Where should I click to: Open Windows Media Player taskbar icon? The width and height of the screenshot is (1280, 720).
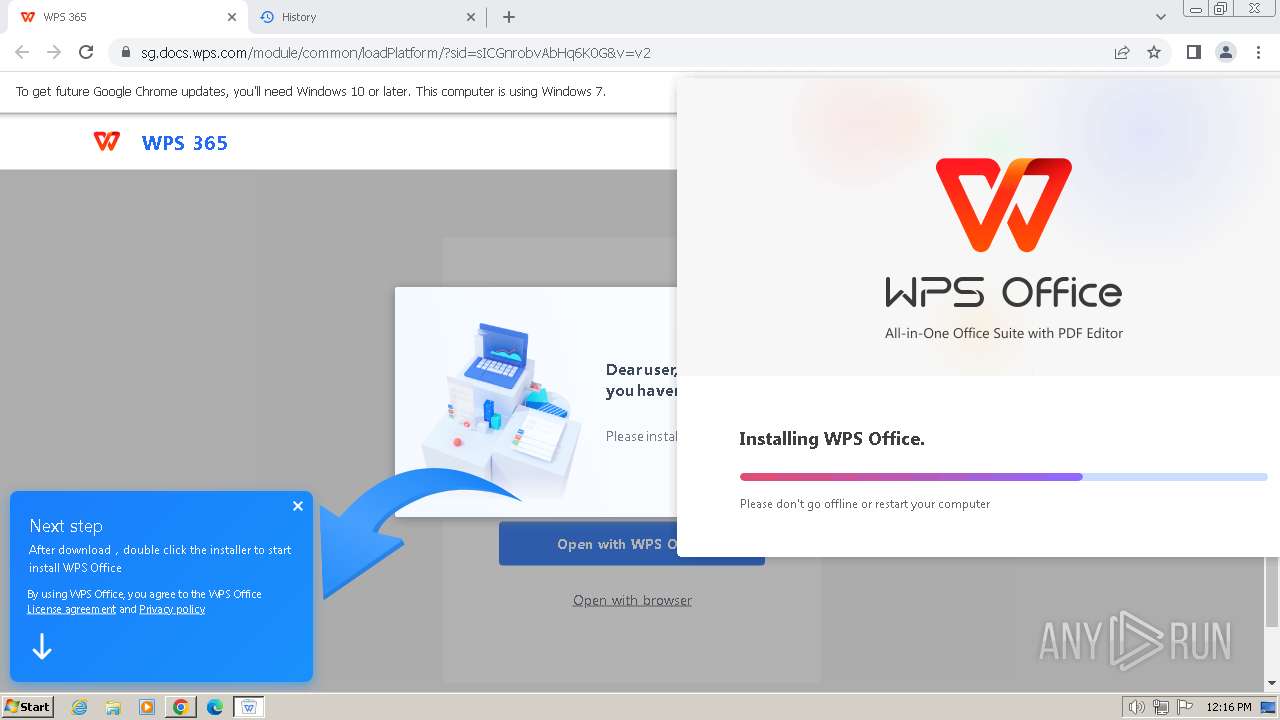[x=147, y=707]
